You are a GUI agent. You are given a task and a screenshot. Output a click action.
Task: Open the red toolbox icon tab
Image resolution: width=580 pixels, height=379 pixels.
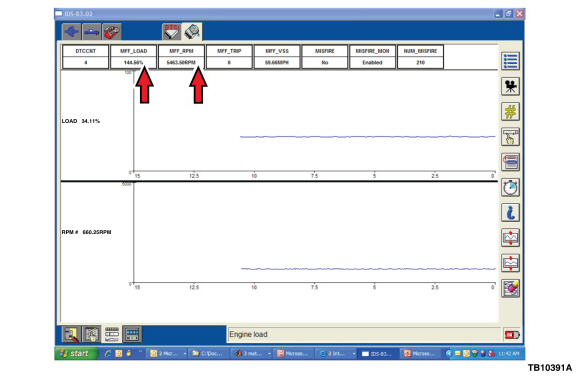point(111,32)
